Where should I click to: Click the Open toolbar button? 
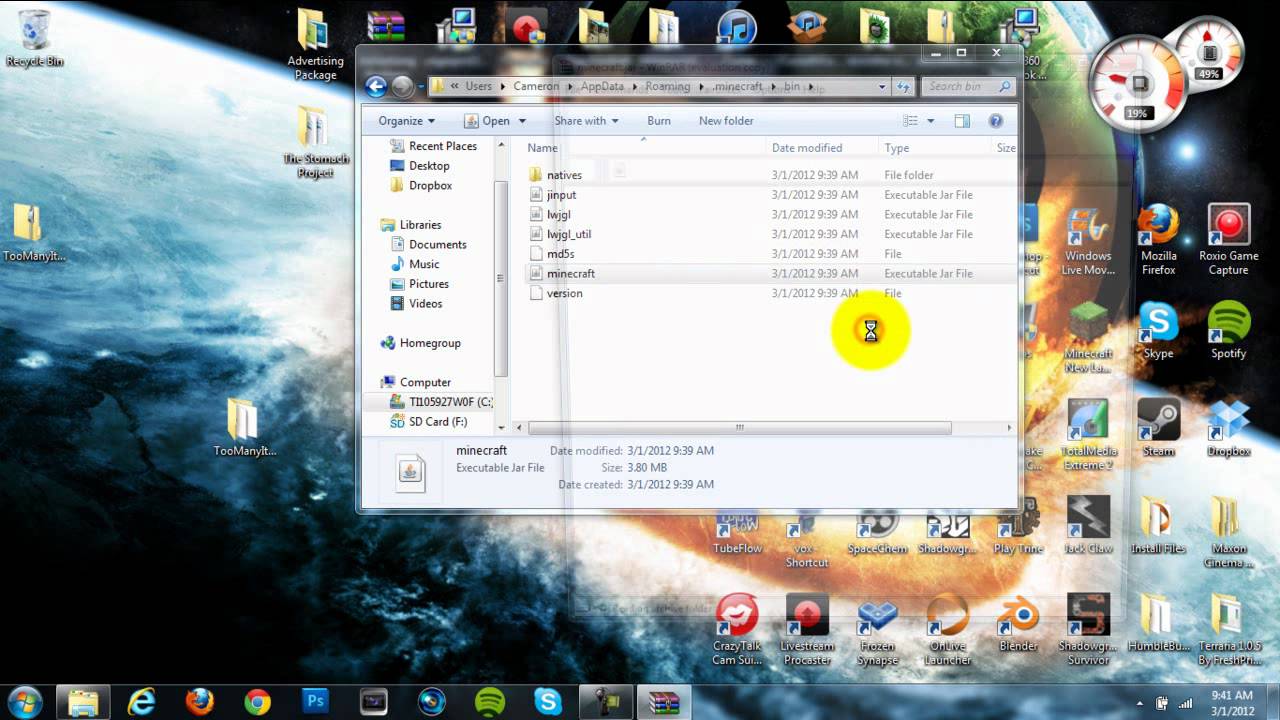[x=487, y=121]
